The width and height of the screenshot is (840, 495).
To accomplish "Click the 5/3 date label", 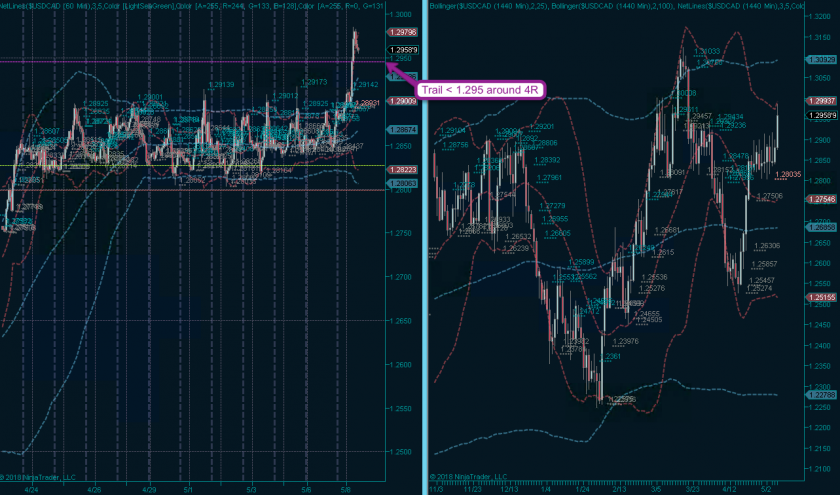I will (x=251, y=489).
